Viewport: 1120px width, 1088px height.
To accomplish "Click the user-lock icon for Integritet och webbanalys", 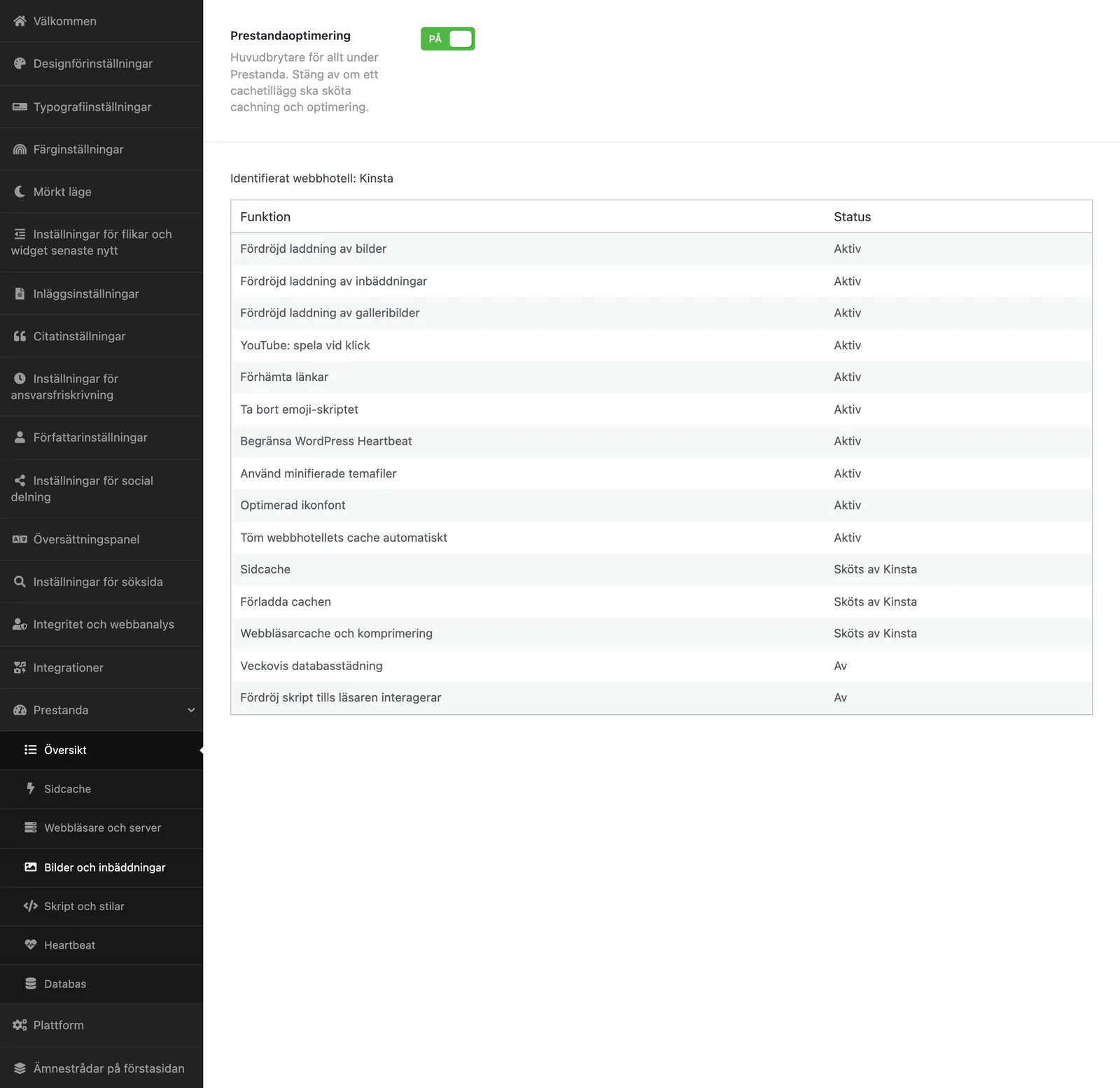I will [20, 625].
